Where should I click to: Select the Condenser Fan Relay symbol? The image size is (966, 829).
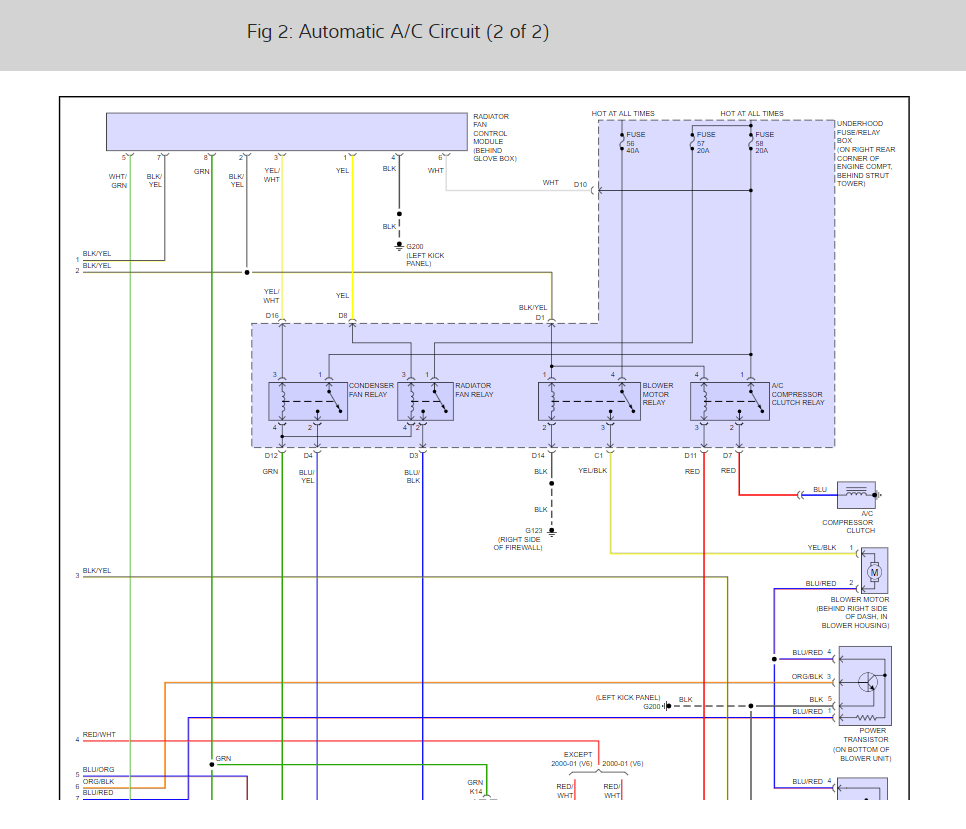[308, 399]
